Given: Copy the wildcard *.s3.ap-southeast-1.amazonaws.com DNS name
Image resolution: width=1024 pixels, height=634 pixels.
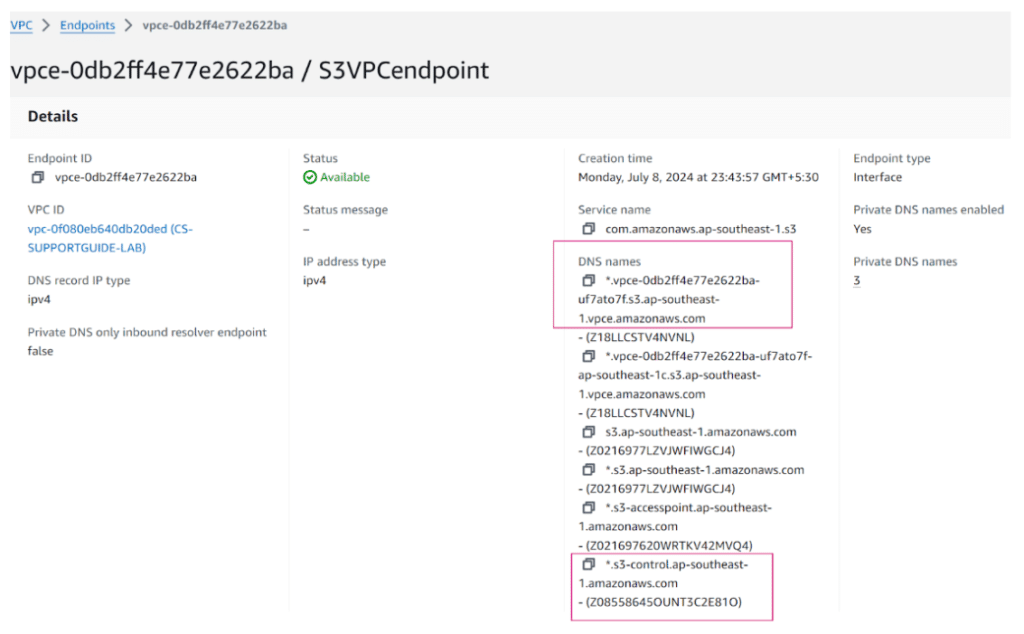Looking at the screenshot, I should click(588, 470).
